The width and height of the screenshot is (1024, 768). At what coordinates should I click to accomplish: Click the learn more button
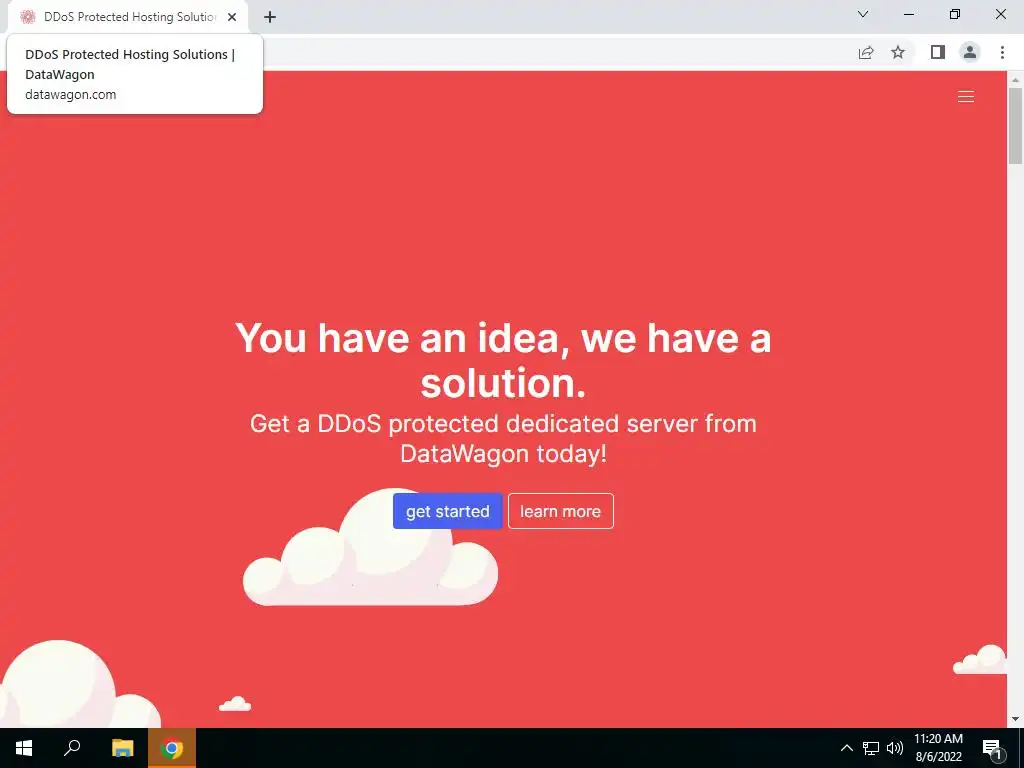point(560,511)
